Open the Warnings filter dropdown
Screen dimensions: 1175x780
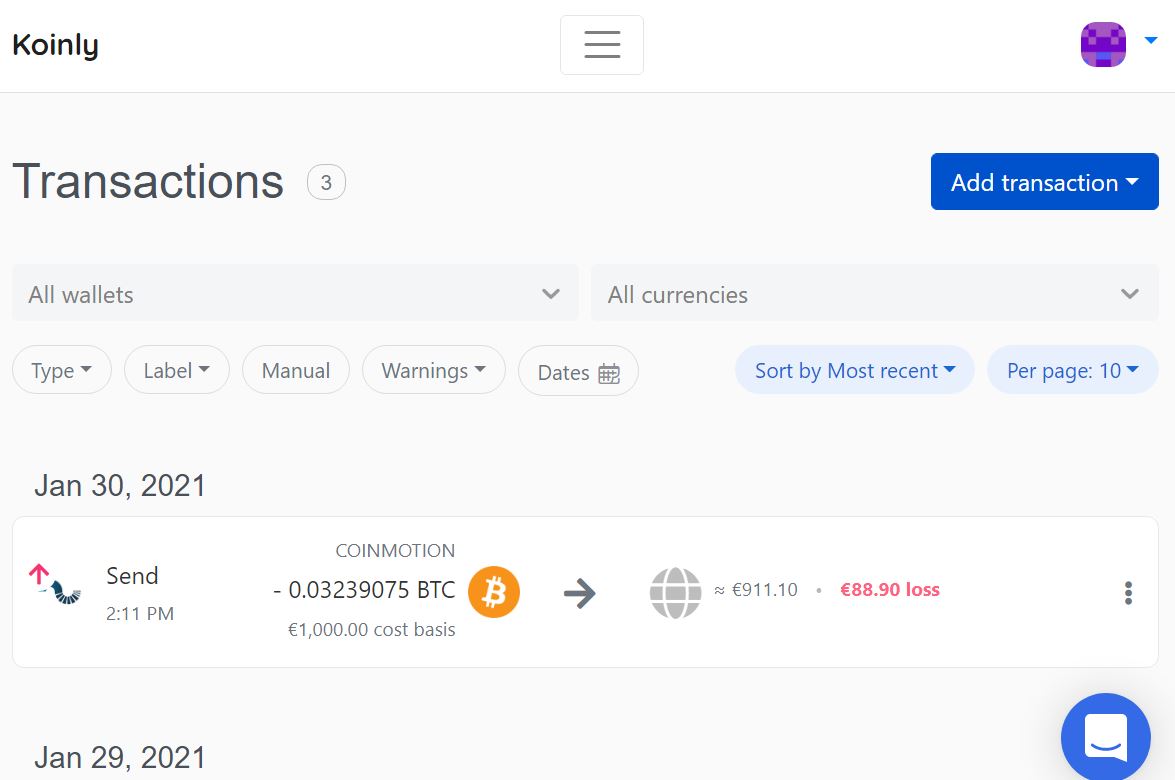pyautogui.click(x=433, y=371)
